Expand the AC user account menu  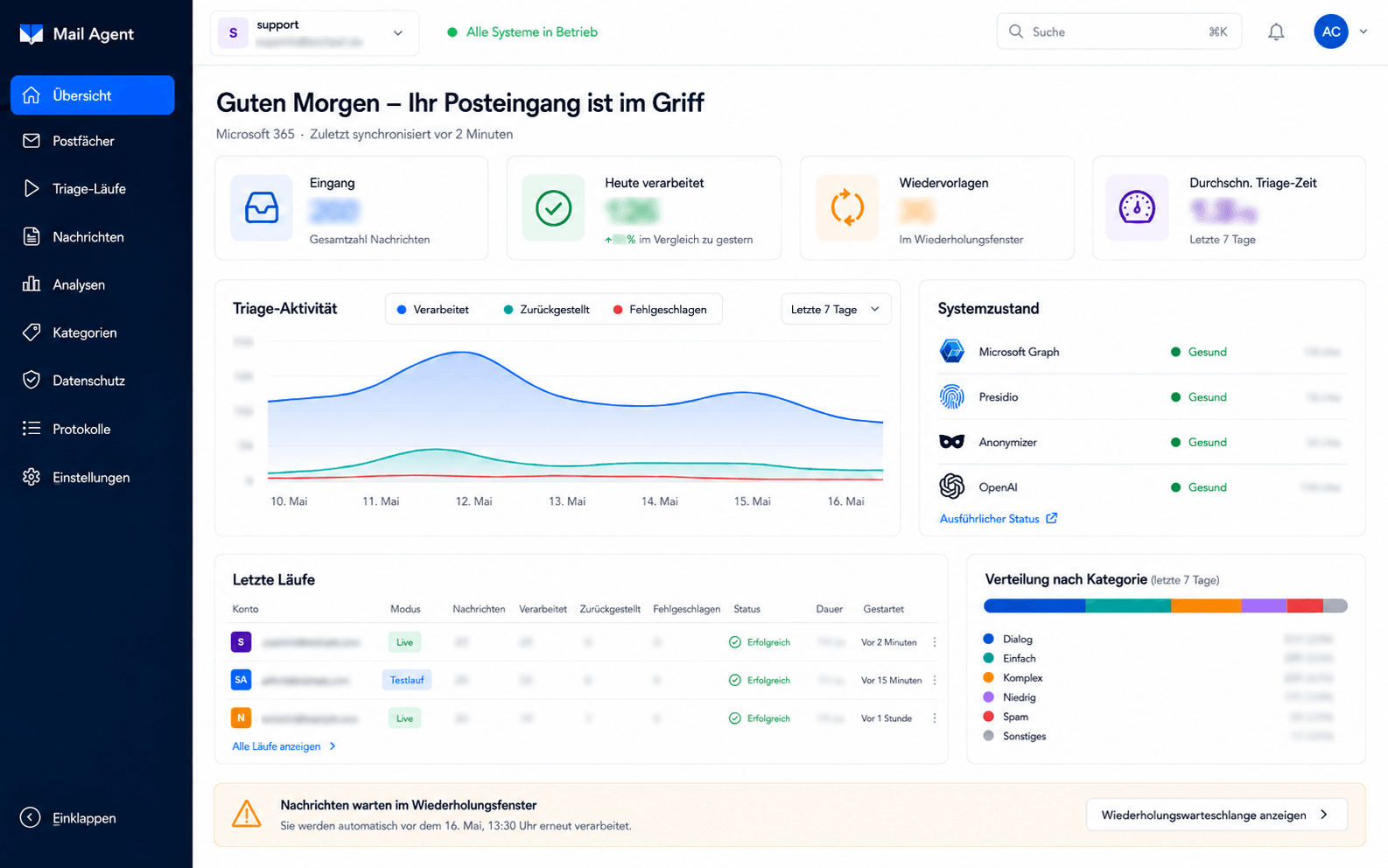coord(1341,31)
